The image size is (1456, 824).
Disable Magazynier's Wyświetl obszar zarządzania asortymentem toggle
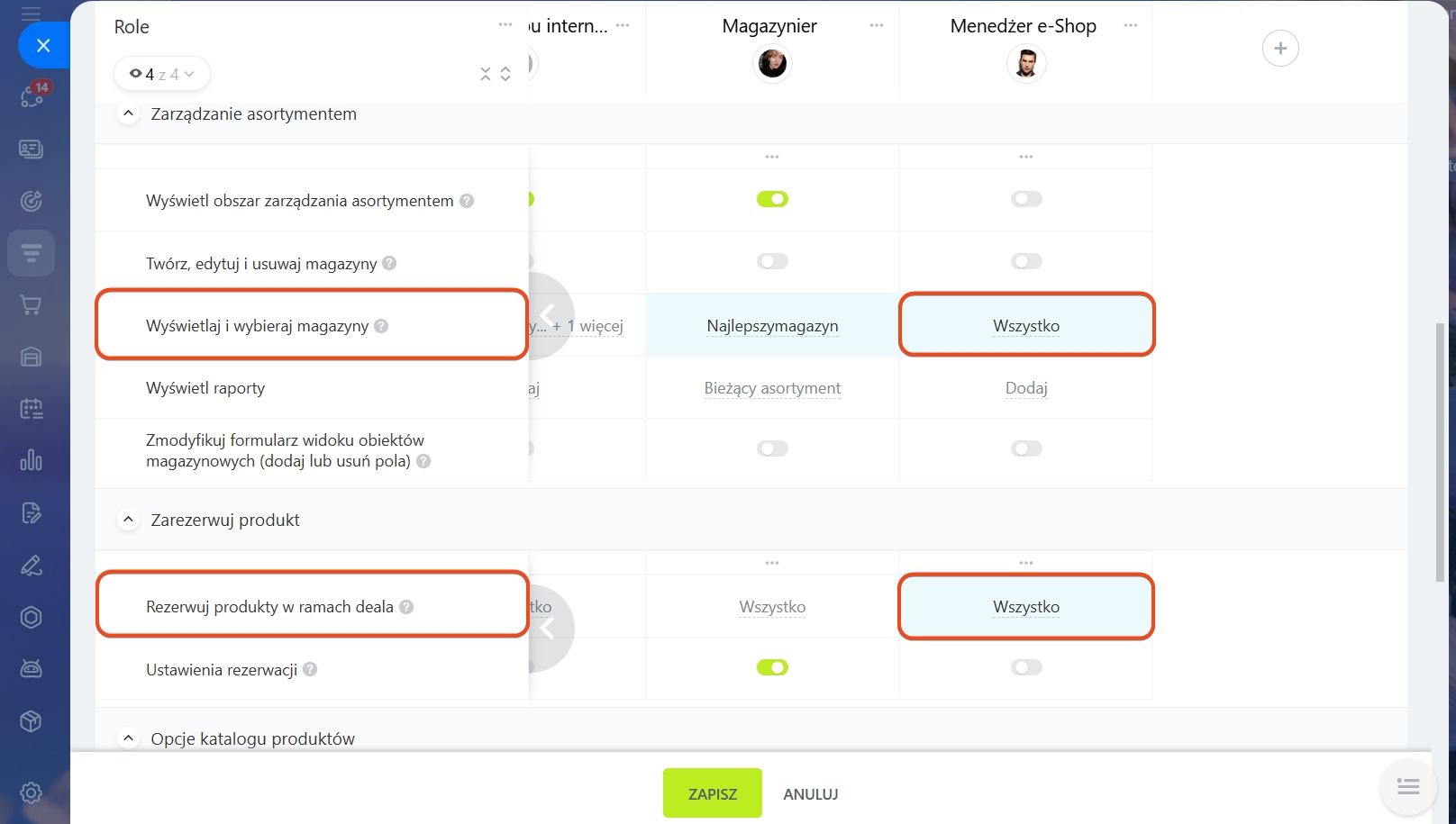[772, 199]
